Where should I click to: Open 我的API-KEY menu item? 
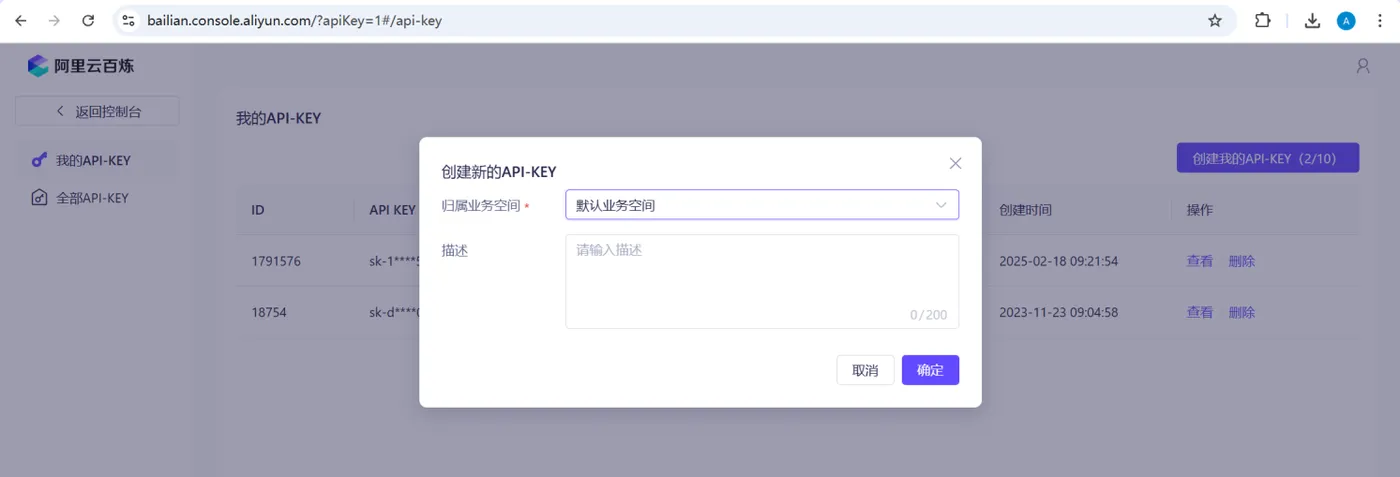[x=93, y=160]
